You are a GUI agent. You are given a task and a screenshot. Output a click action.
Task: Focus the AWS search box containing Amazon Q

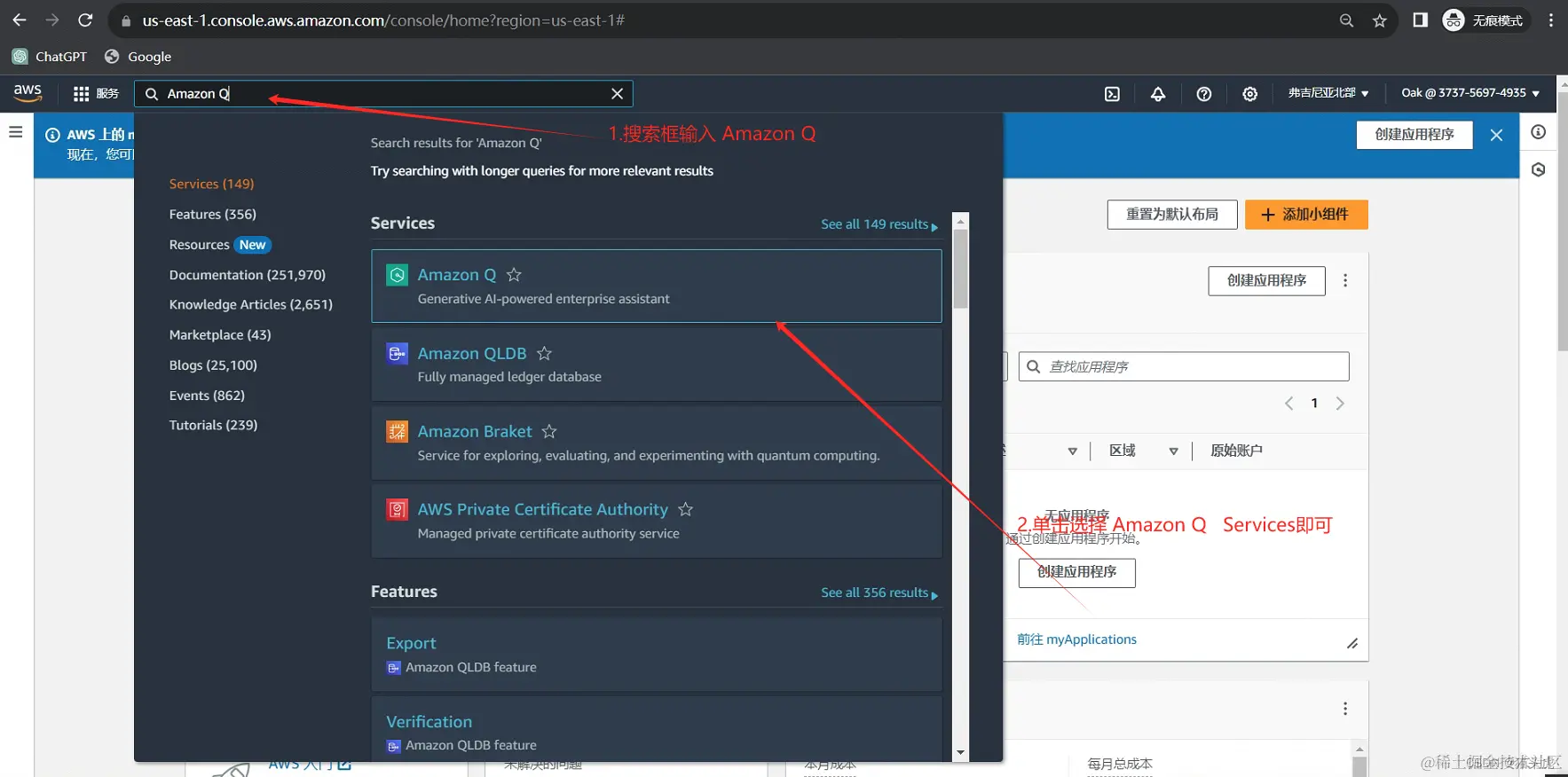tap(382, 93)
